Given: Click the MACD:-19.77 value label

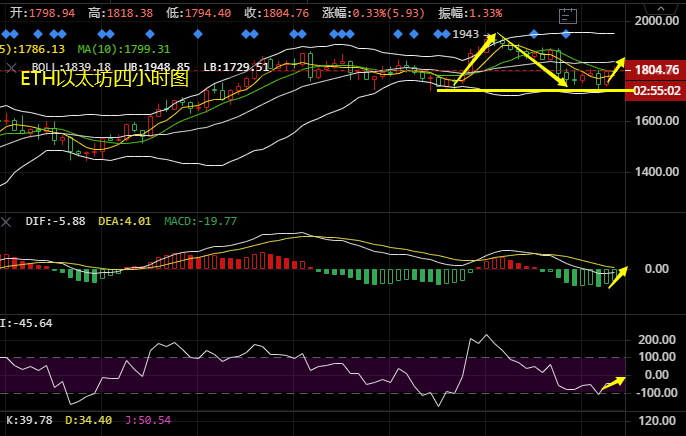Looking at the screenshot, I should click(x=200, y=221).
